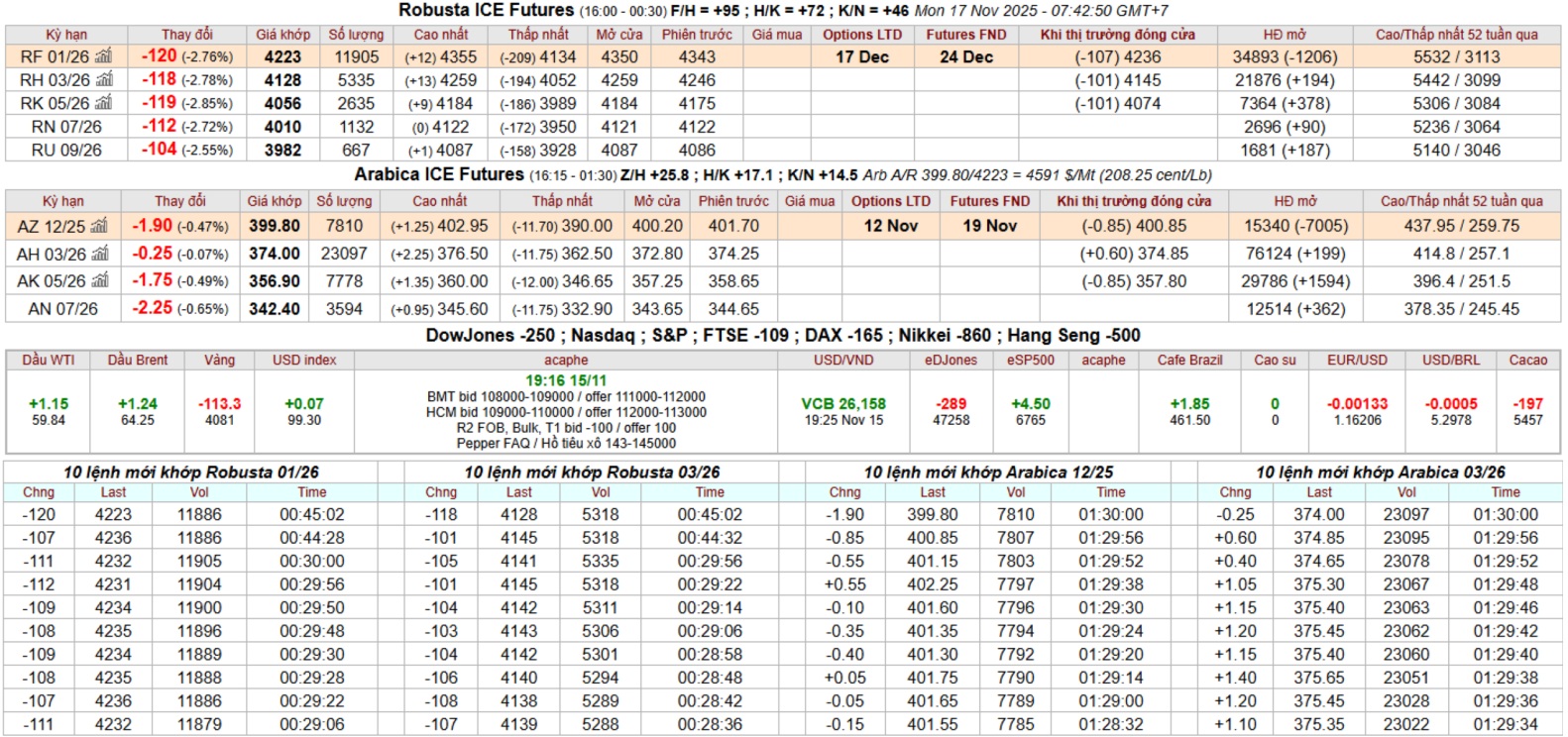Image resolution: width=1568 pixels, height=737 pixels.
Task: Click the Dầu Brent column header
Action: point(138,360)
